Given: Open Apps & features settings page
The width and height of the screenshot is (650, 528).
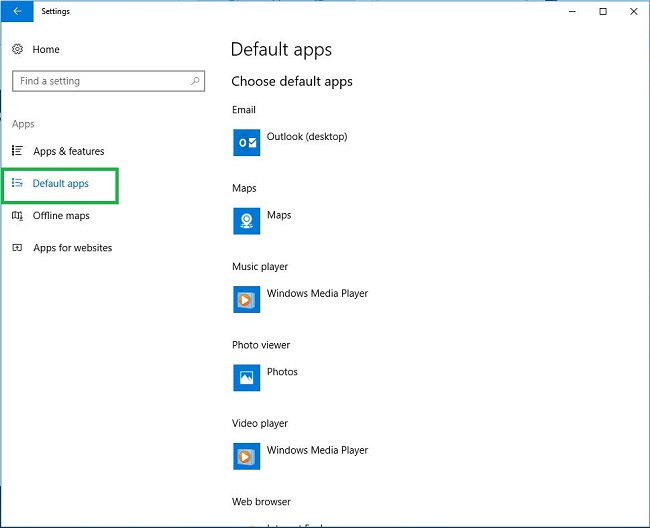Looking at the screenshot, I should pyautogui.click(x=68, y=151).
